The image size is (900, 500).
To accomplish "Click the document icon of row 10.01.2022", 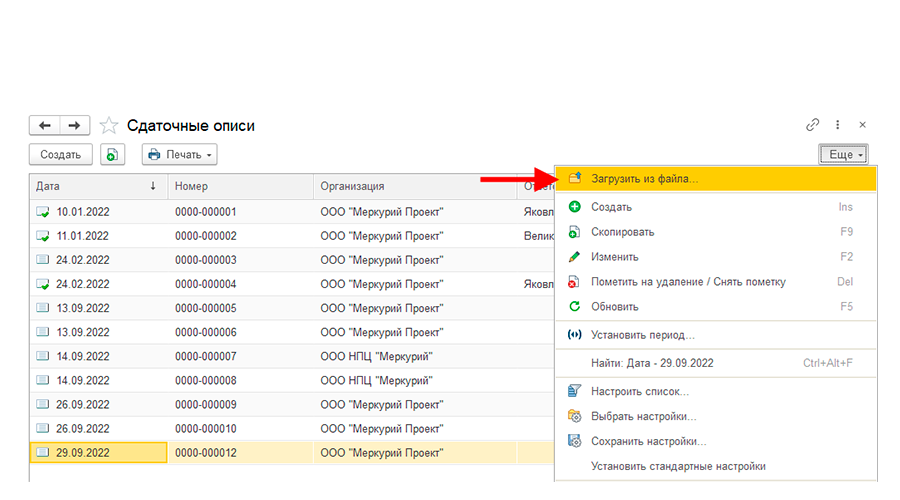I will coord(42,212).
